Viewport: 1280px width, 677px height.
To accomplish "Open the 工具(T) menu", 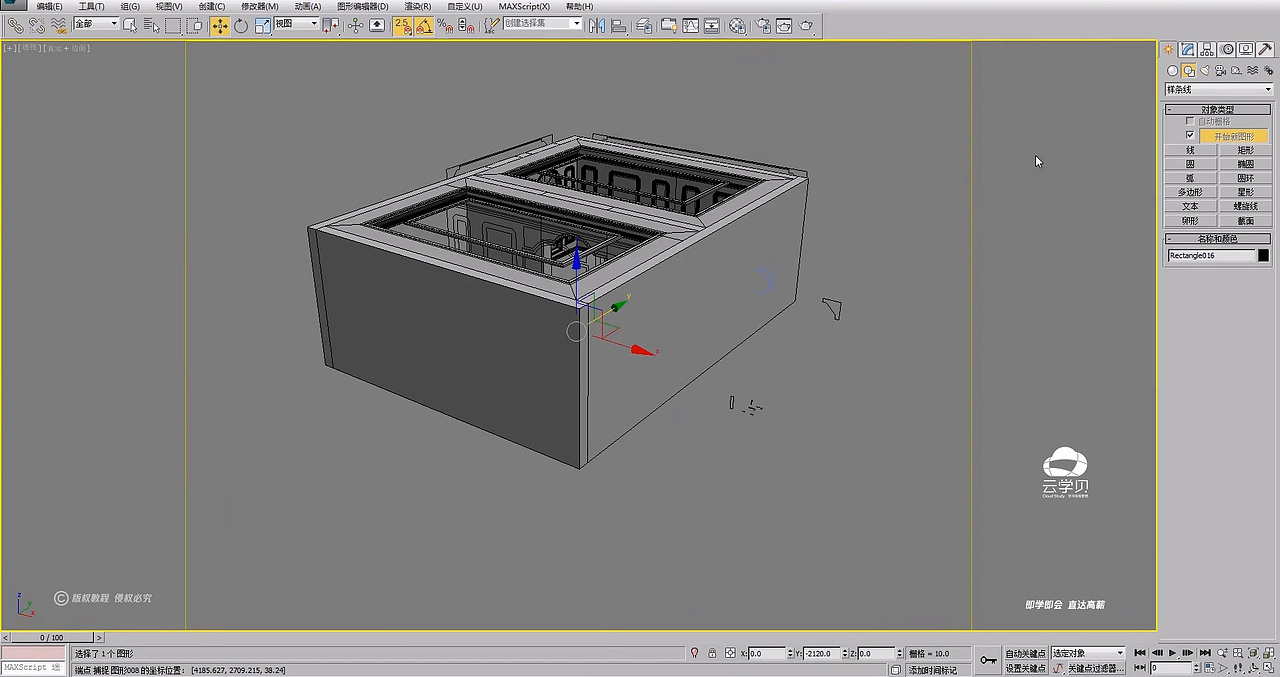I will tap(91, 6).
